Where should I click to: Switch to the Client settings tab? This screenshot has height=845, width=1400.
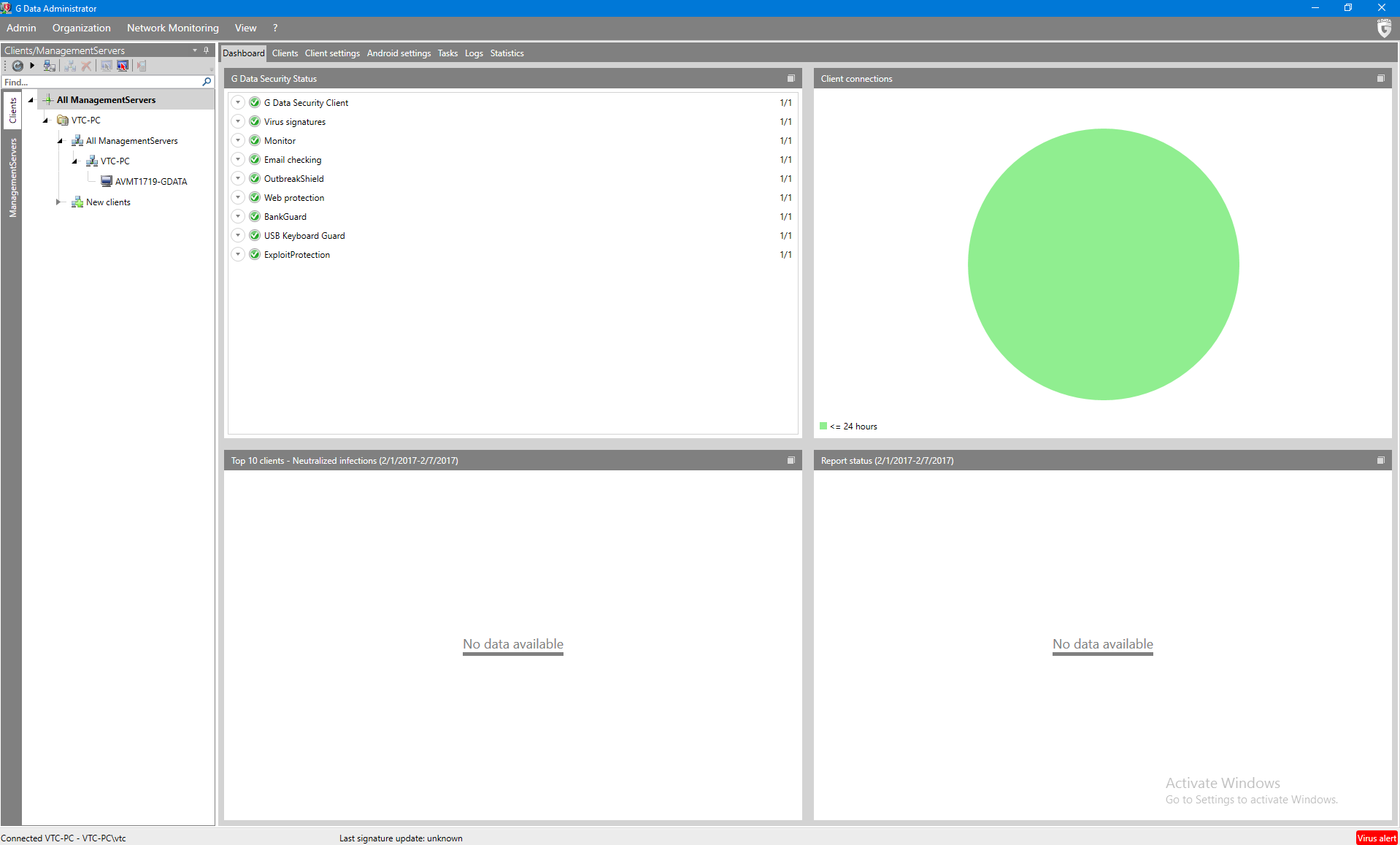(x=331, y=53)
